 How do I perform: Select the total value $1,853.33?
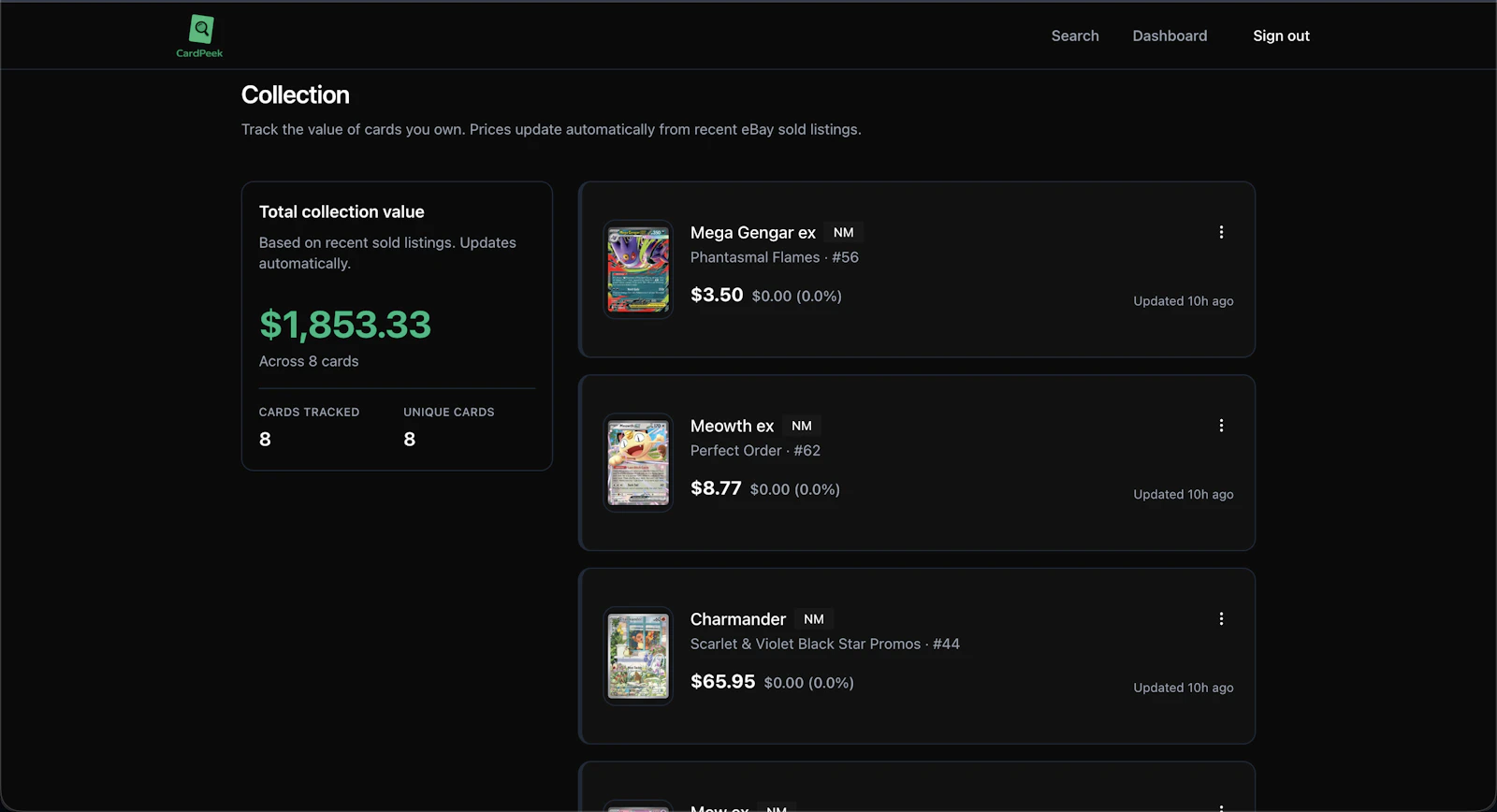point(345,325)
